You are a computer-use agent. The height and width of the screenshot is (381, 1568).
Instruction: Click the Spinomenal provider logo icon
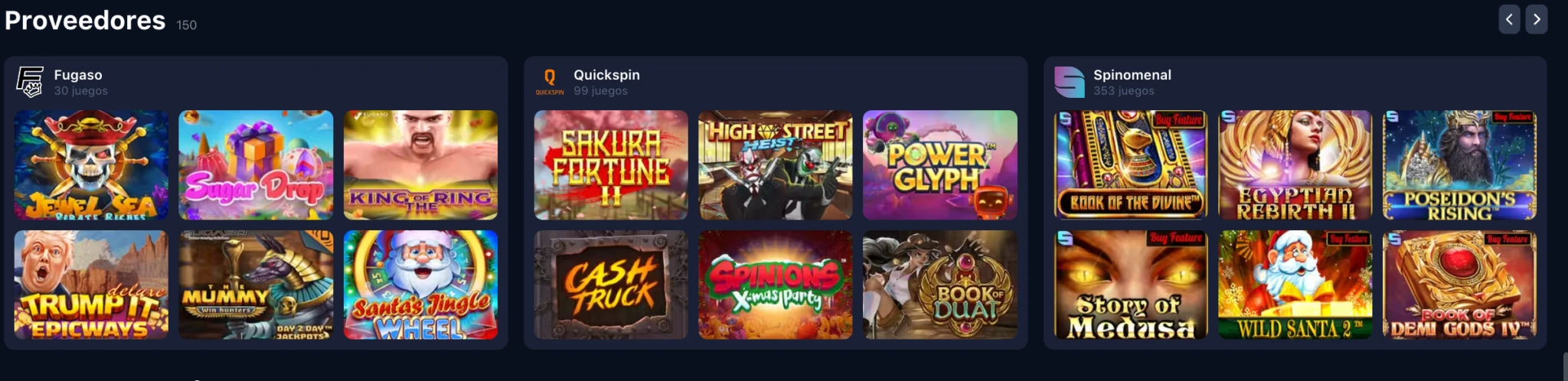click(1070, 82)
